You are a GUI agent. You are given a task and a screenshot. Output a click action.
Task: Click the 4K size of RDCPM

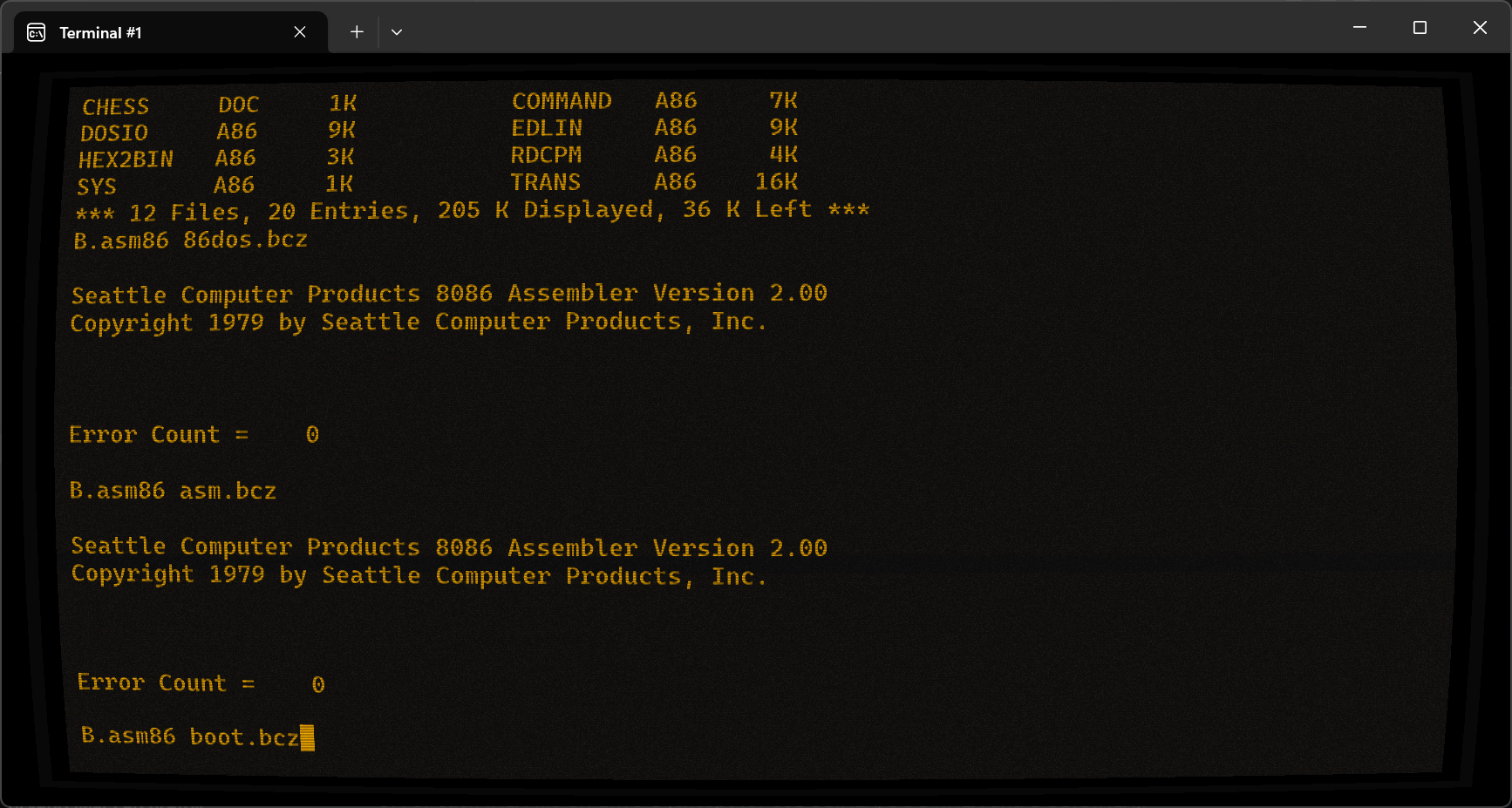(784, 154)
